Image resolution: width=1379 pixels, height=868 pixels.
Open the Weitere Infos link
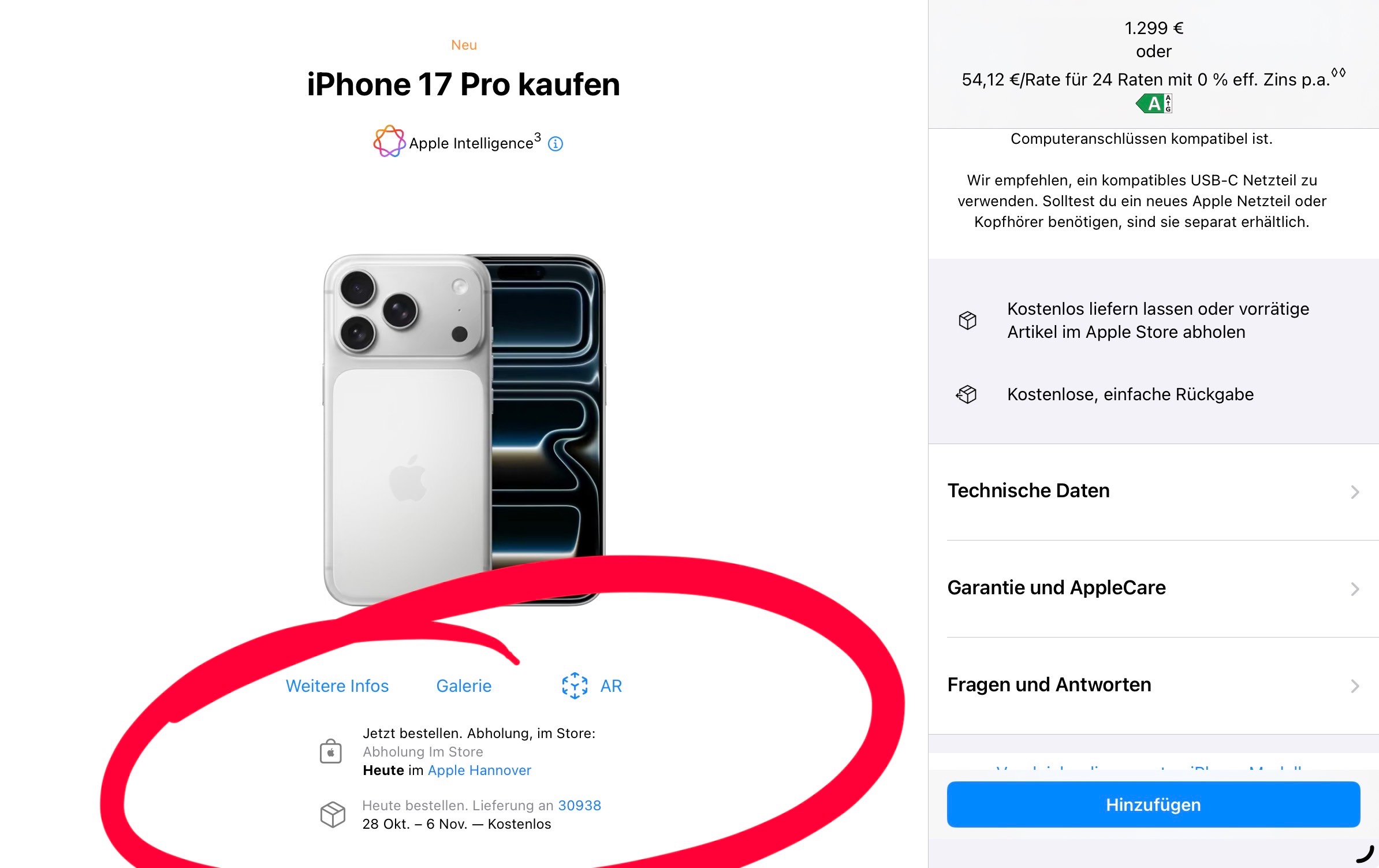337,686
